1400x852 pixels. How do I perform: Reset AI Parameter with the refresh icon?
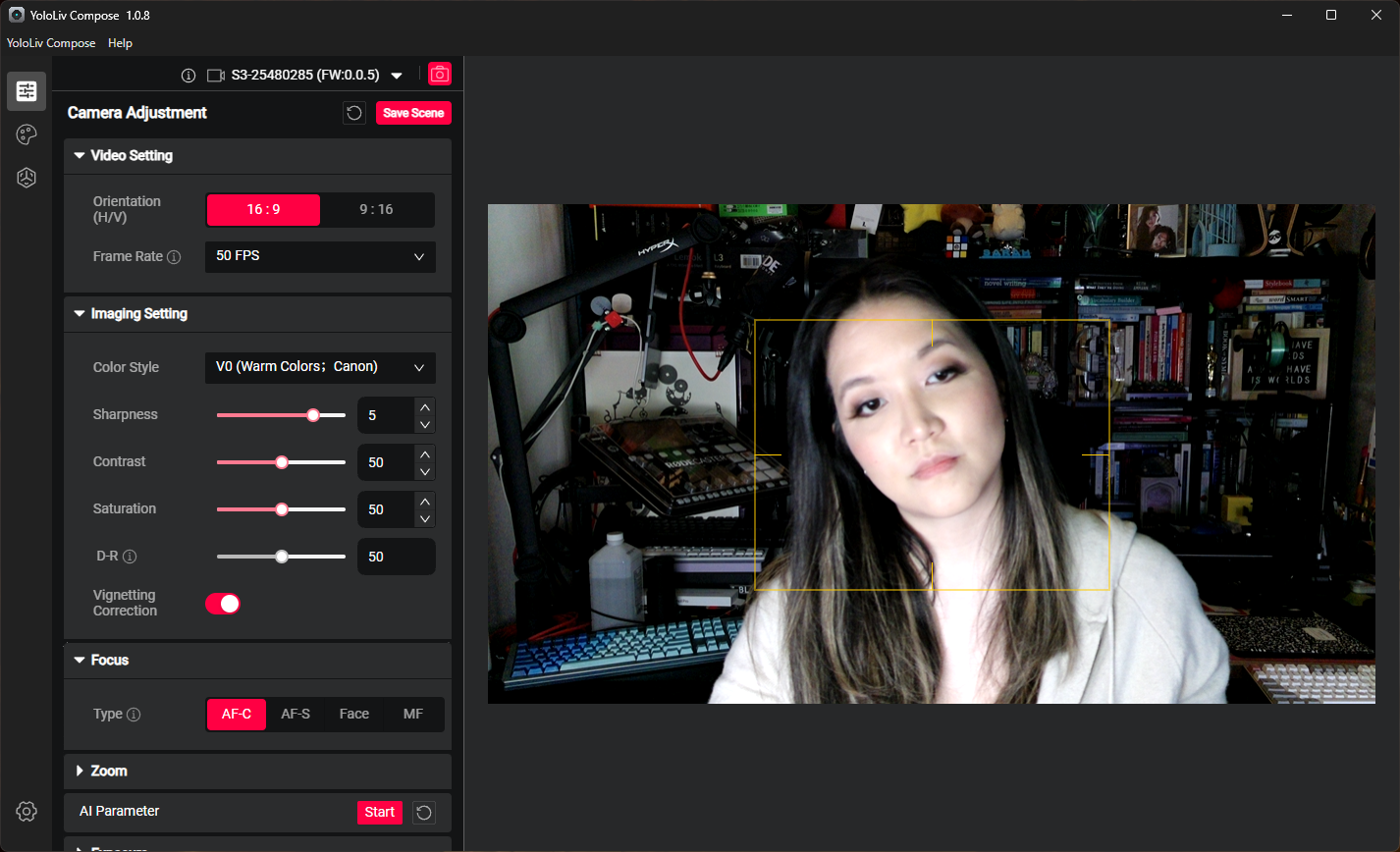pyautogui.click(x=424, y=812)
